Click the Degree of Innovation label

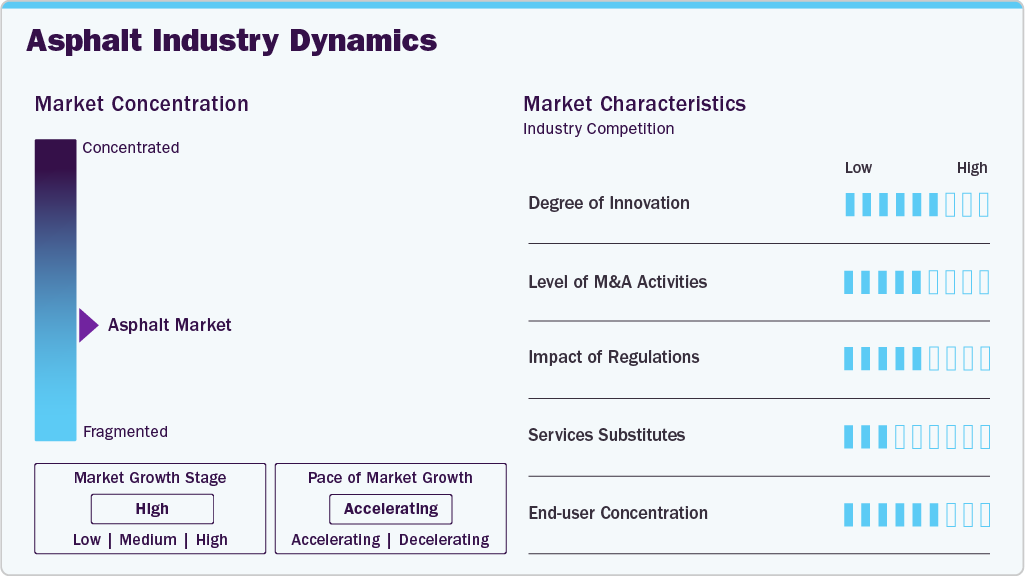coord(609,203)
